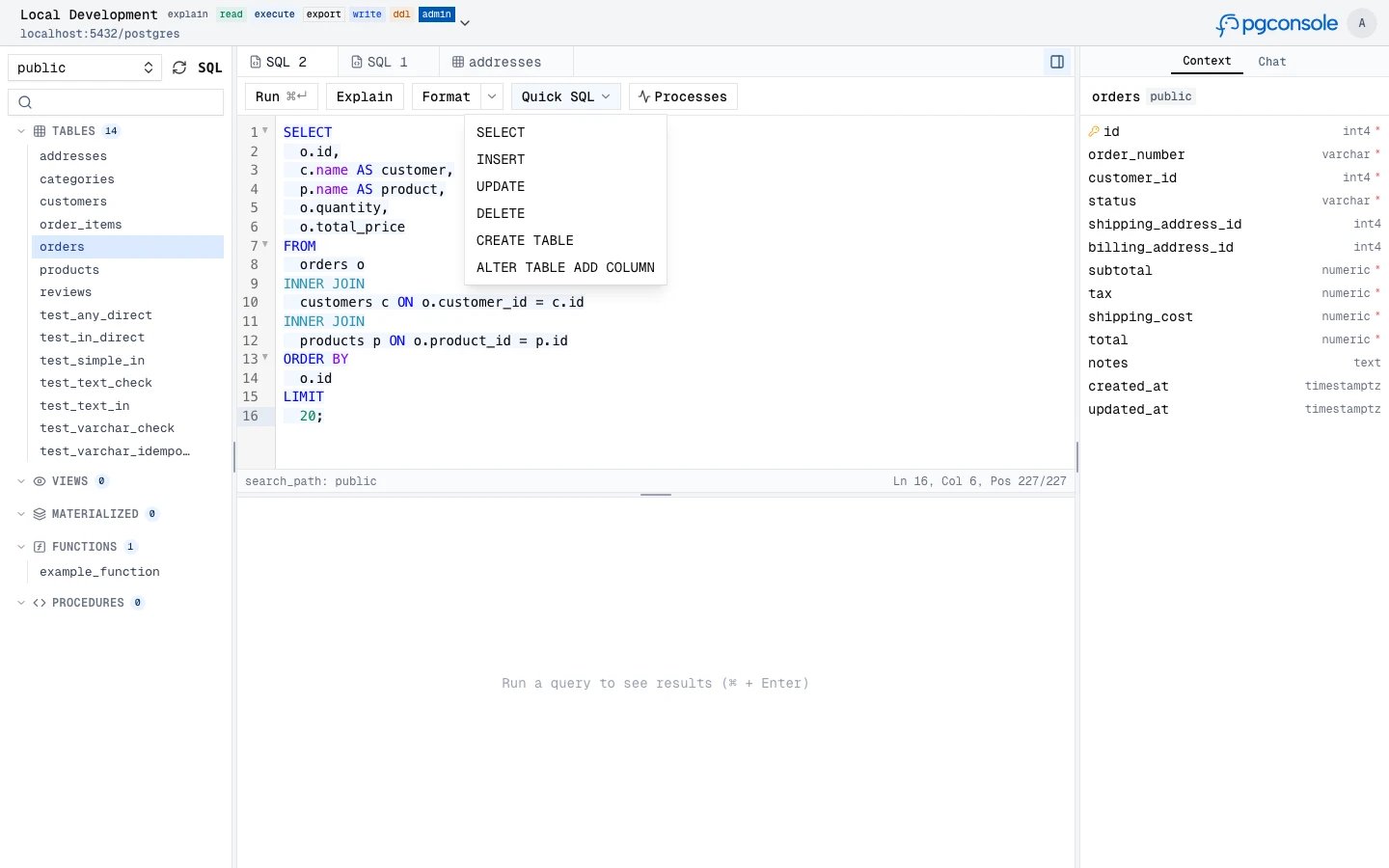Screen dimensions: 1389x868
Task: Collapse the TABLES section
Action: click(21, 131)
